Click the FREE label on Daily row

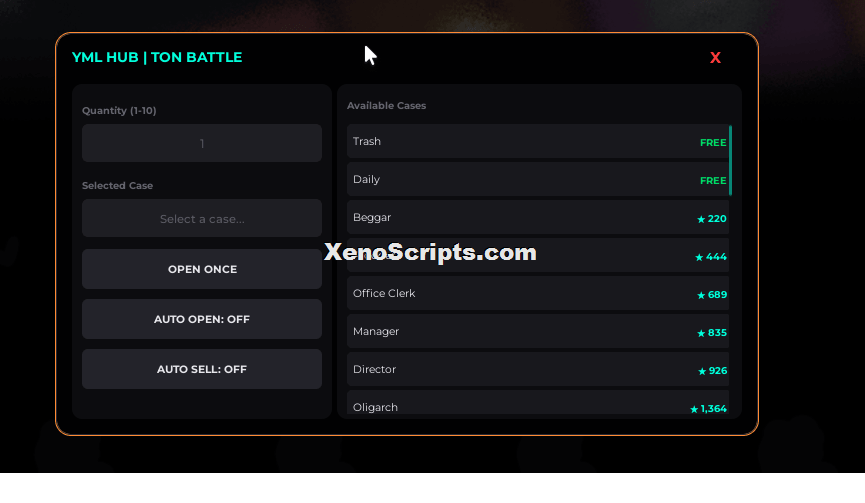pyautogui.click(x=713, y=181)
